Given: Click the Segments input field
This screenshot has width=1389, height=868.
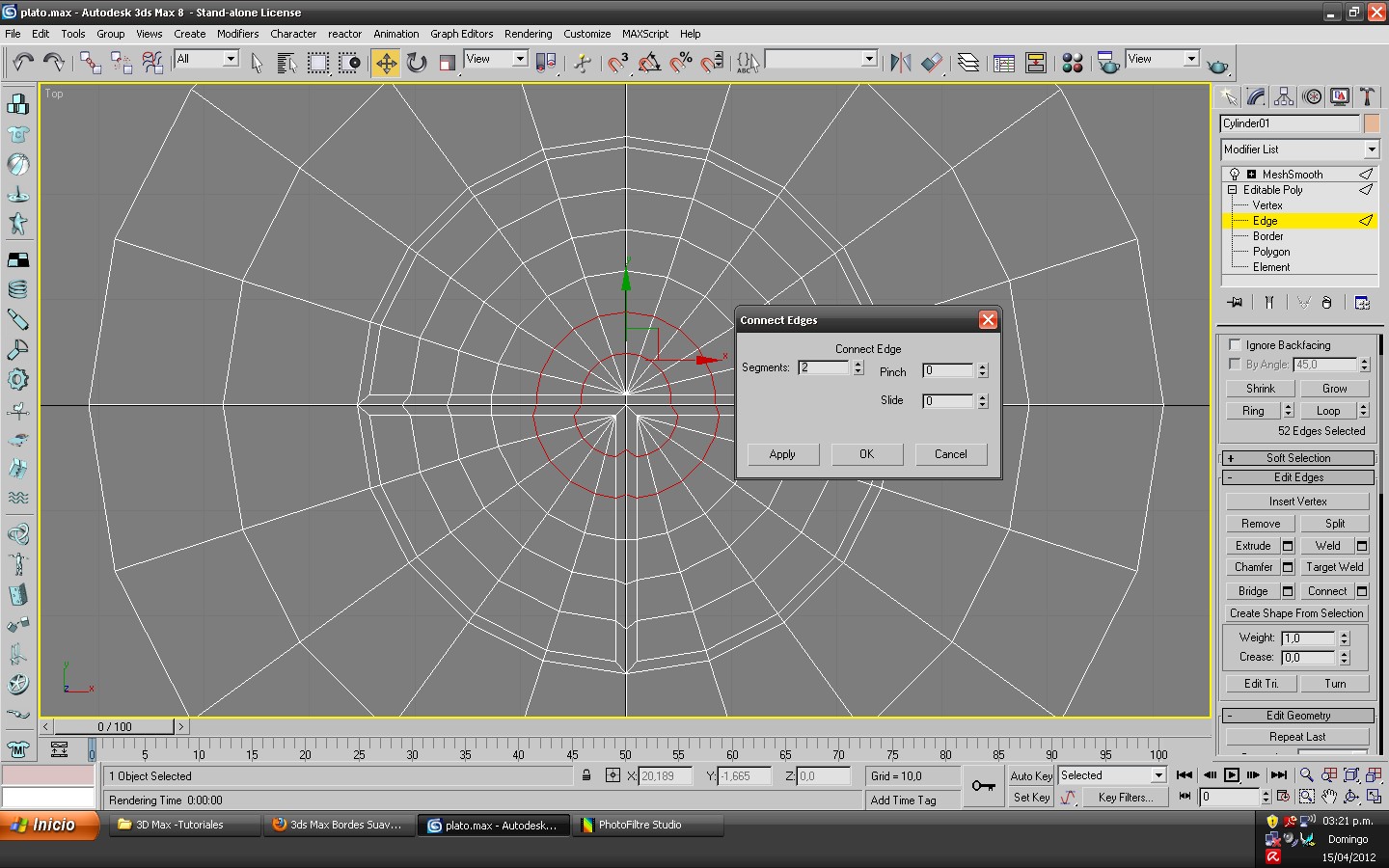Looking at the screenshot, I should coord(824,367).
